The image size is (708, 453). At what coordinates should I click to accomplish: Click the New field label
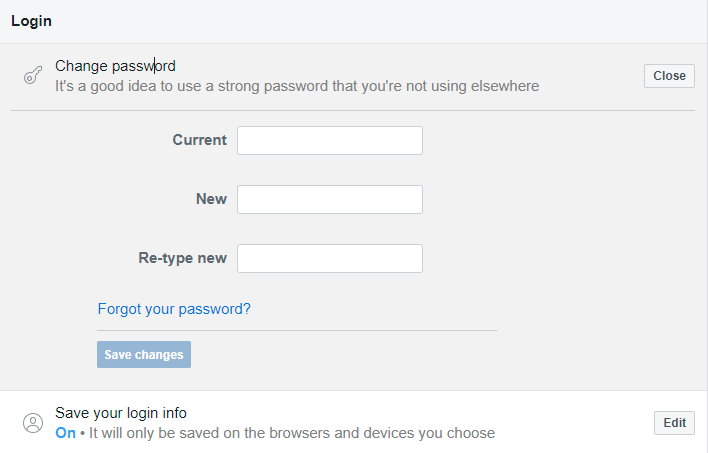(x=211, y=199)
